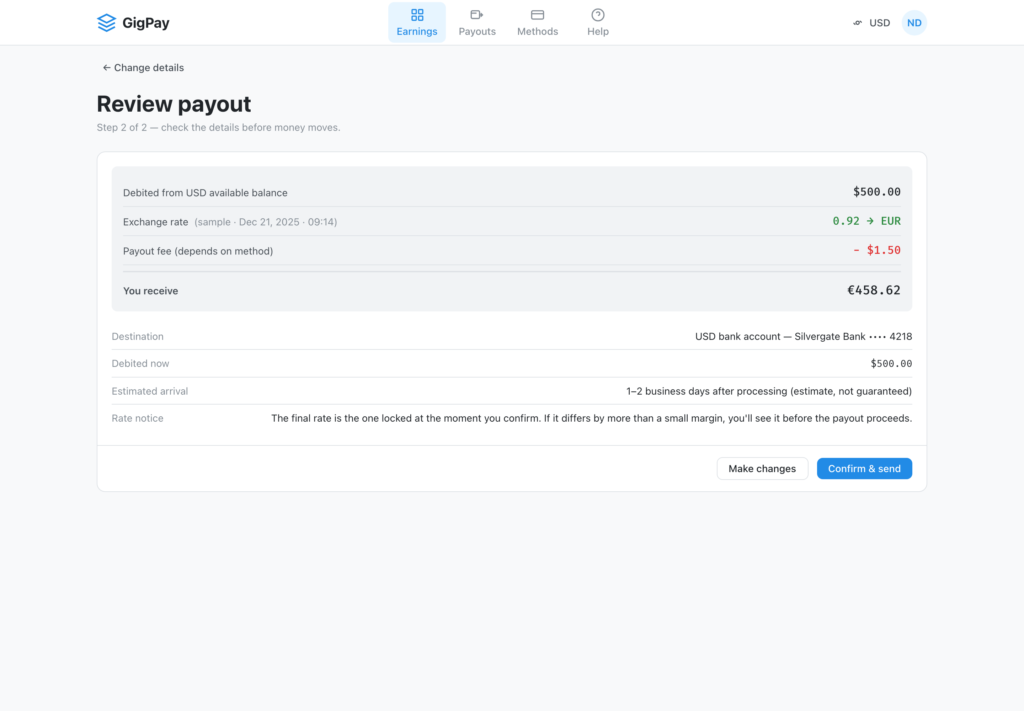Click the $500.00 debited balance amount
The image size is (1024, 711).
876,192
